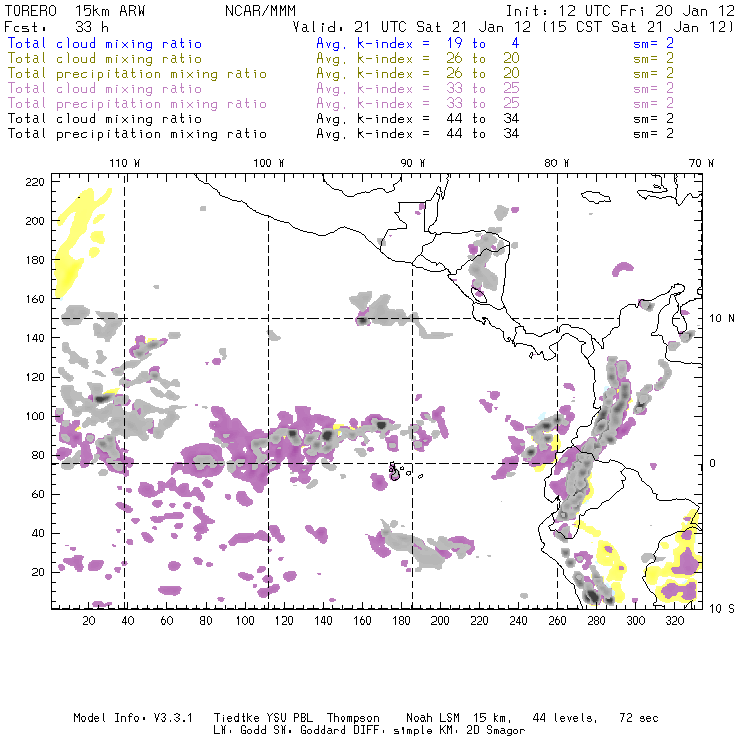
Task: Click the '72 sec' timestep text in footer
Action: point(639,718)
